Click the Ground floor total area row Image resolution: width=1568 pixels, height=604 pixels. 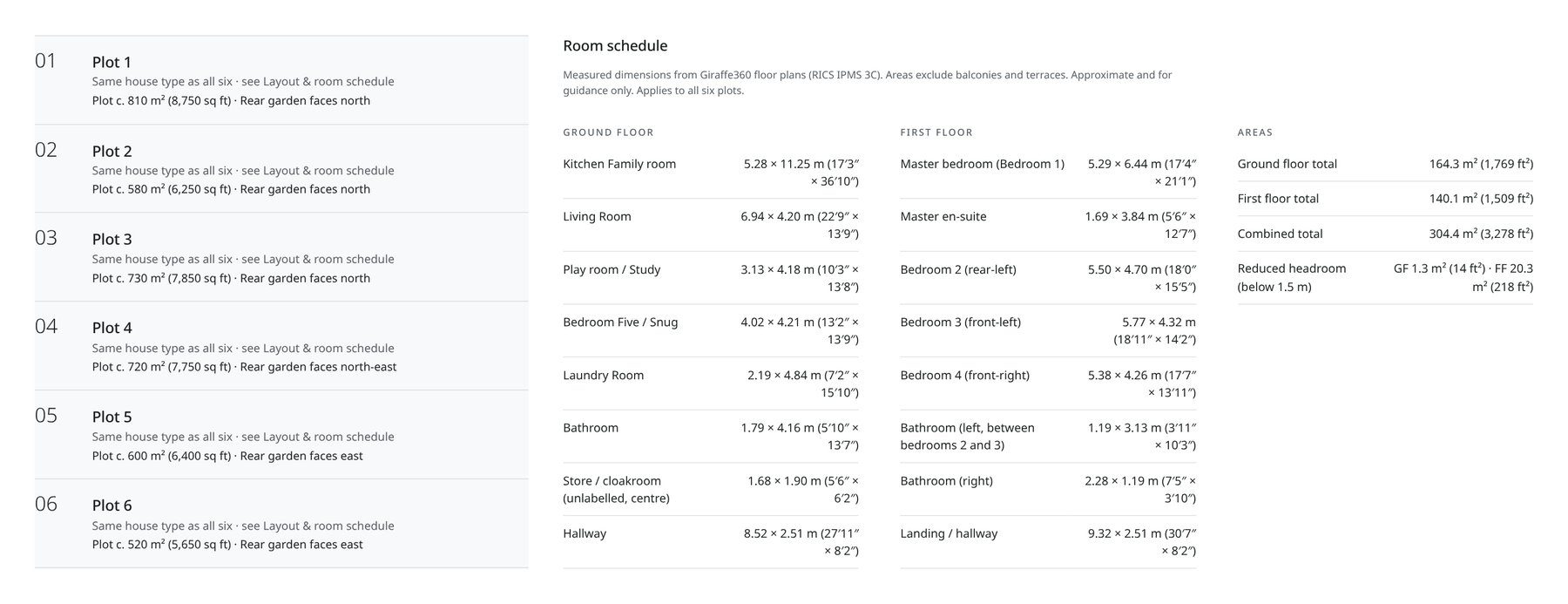click(x=1385, y=164)
